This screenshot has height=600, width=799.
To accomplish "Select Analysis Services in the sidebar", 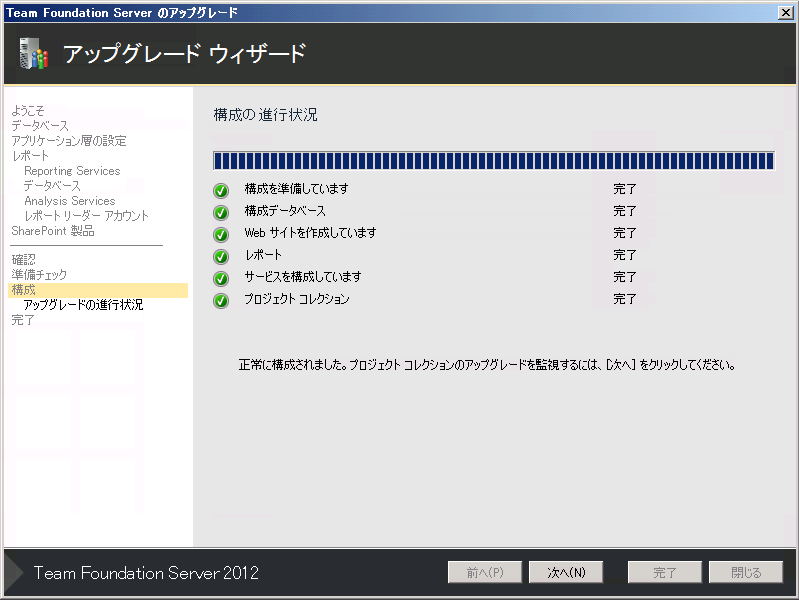I will point(69,201).
